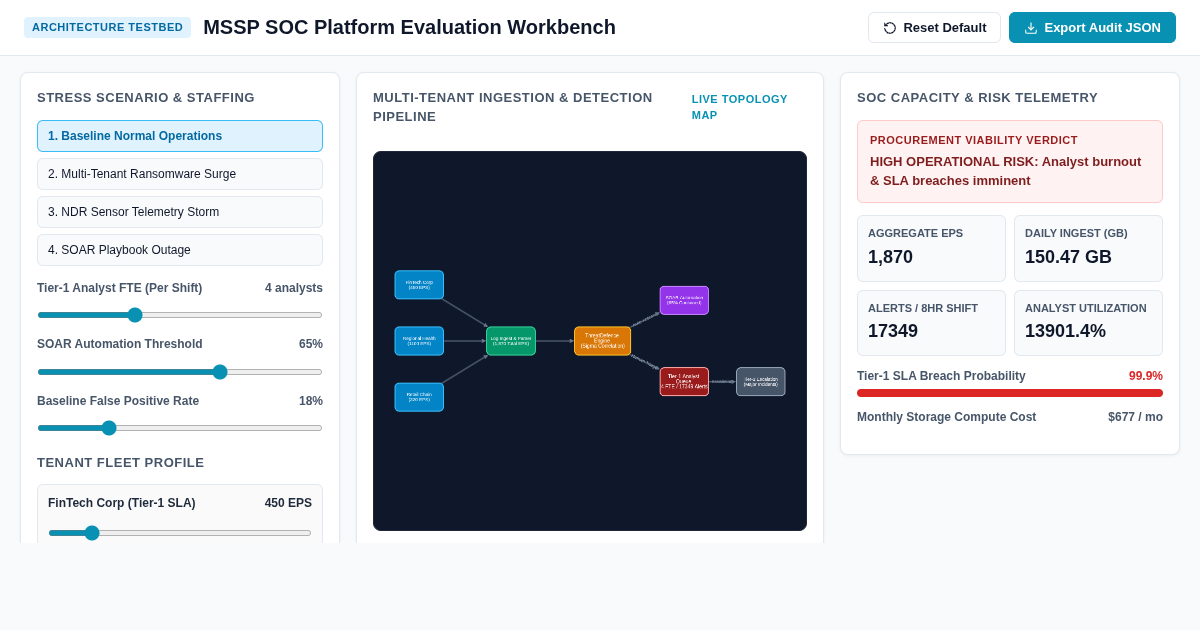Click the download icon in Export Audit JSON
Screen dimensions: 1200x630
click(1031, 28)
